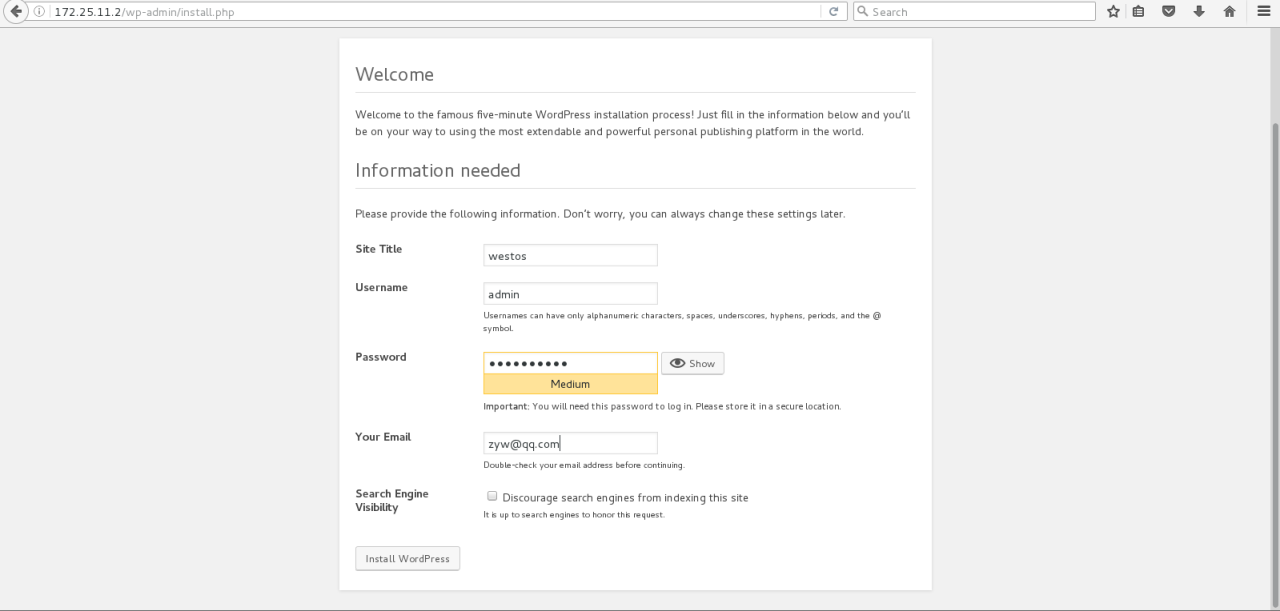This screenshot has width=1280, height=611.
Task: Click the search magnifier icon
Action: click(862, 12)
